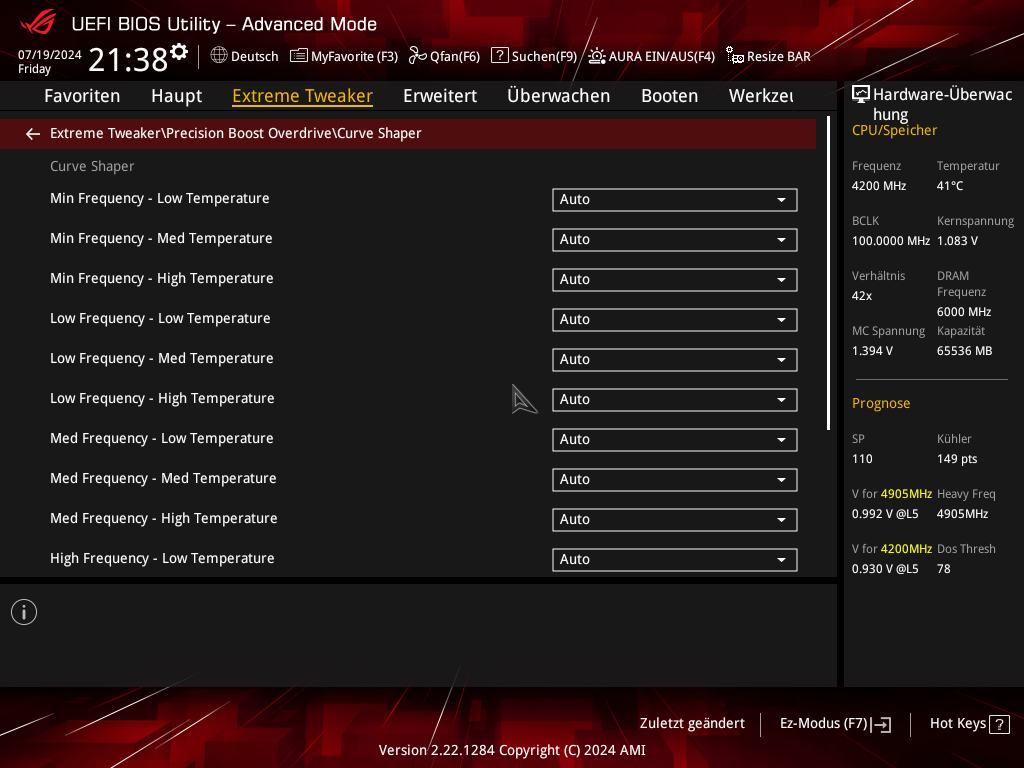Open Med Frequency - Low Temperature dropdown
The width and height of the screenshot is (1024, 768).
tap(675, 440)
